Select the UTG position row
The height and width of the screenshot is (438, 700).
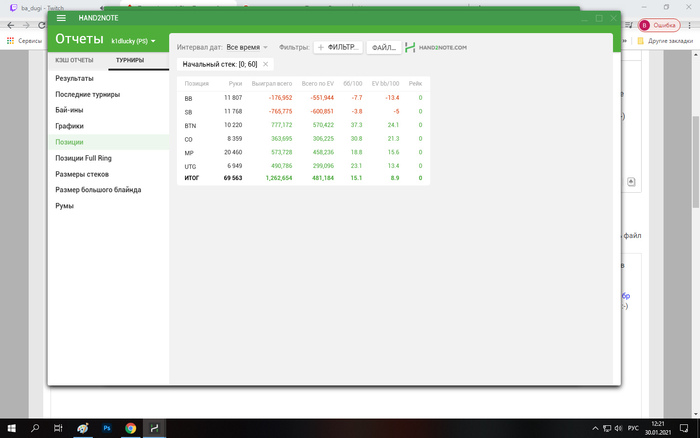click(x=303, y=166)
